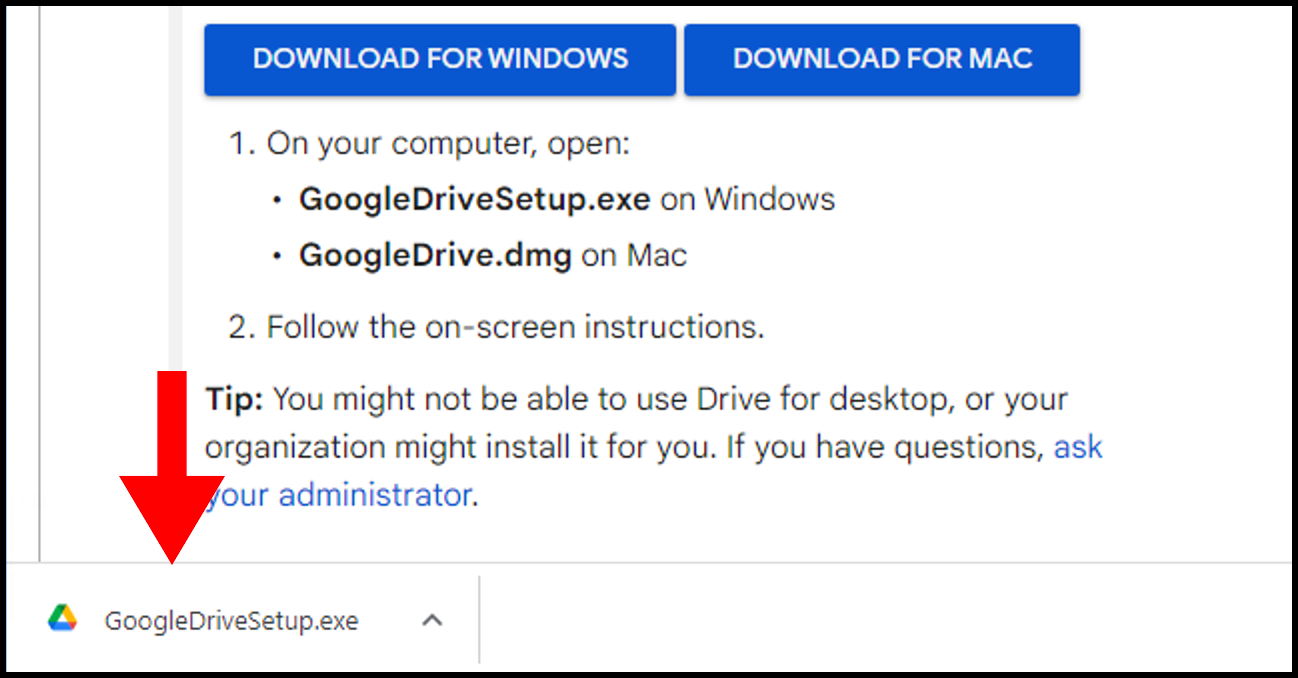Click the 'on Mac' text beside the dmg name
1298x678 pixels.
pos(634,255)
